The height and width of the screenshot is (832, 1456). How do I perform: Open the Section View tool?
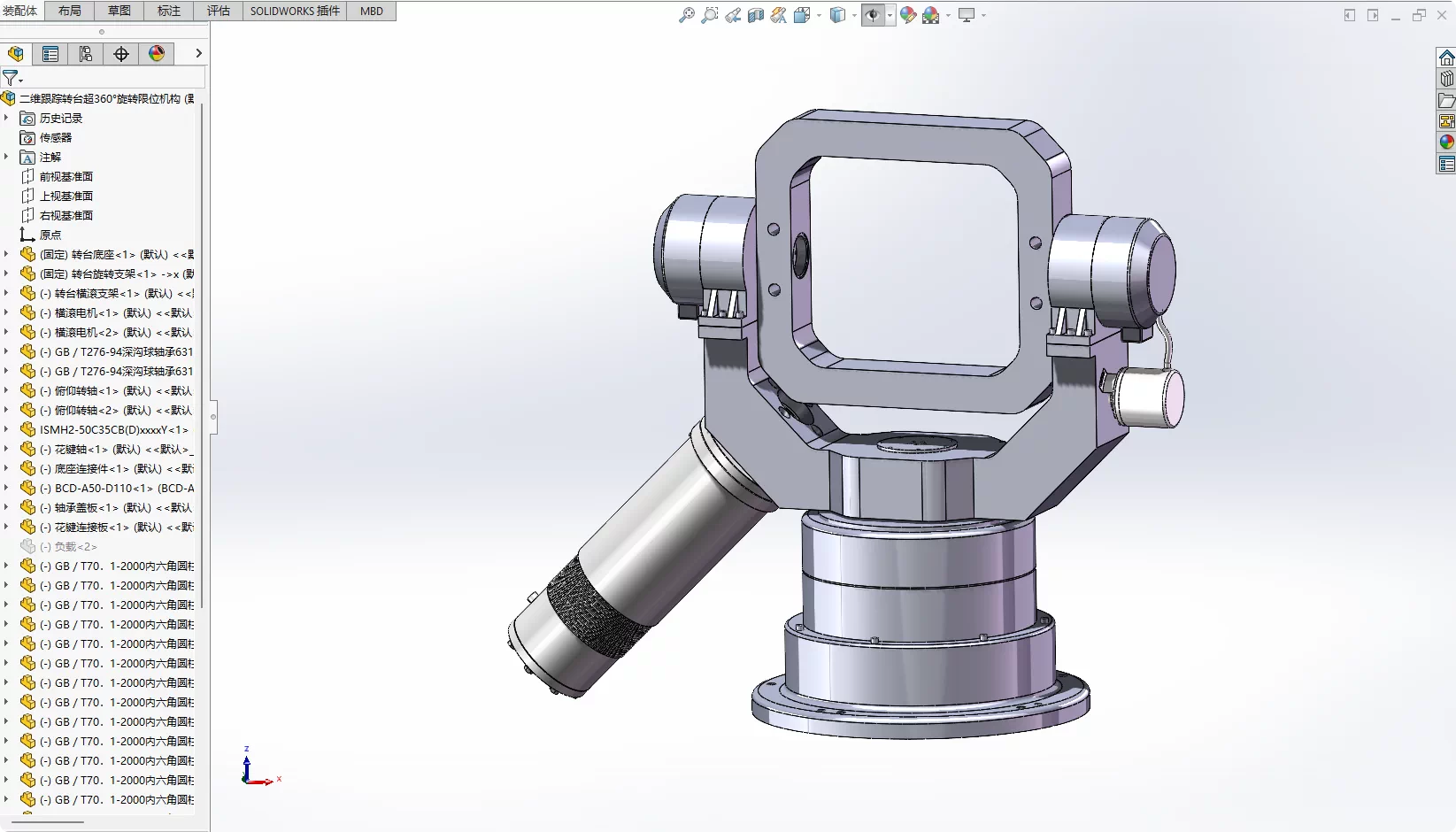(x=755, y=15)
